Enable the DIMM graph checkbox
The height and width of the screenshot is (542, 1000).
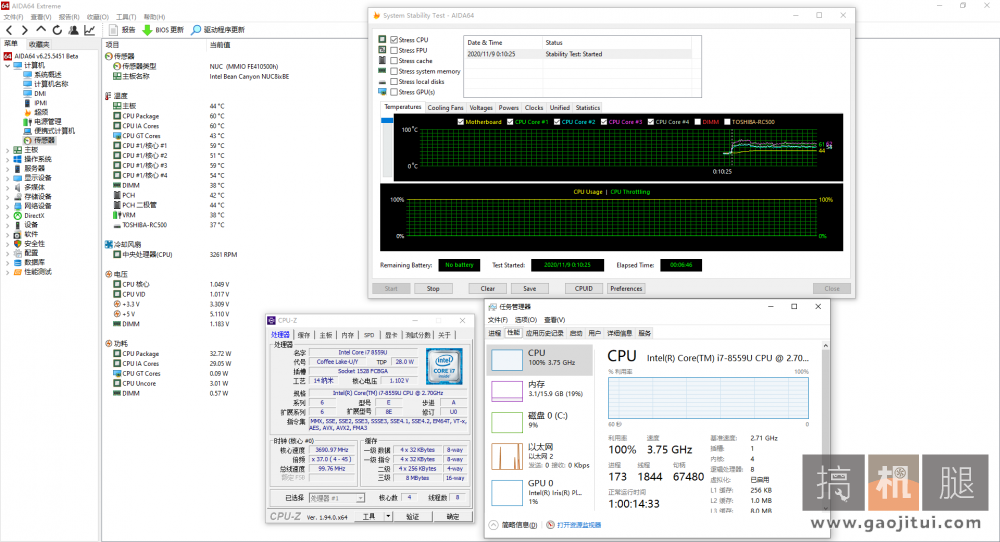tap(698, 122)
